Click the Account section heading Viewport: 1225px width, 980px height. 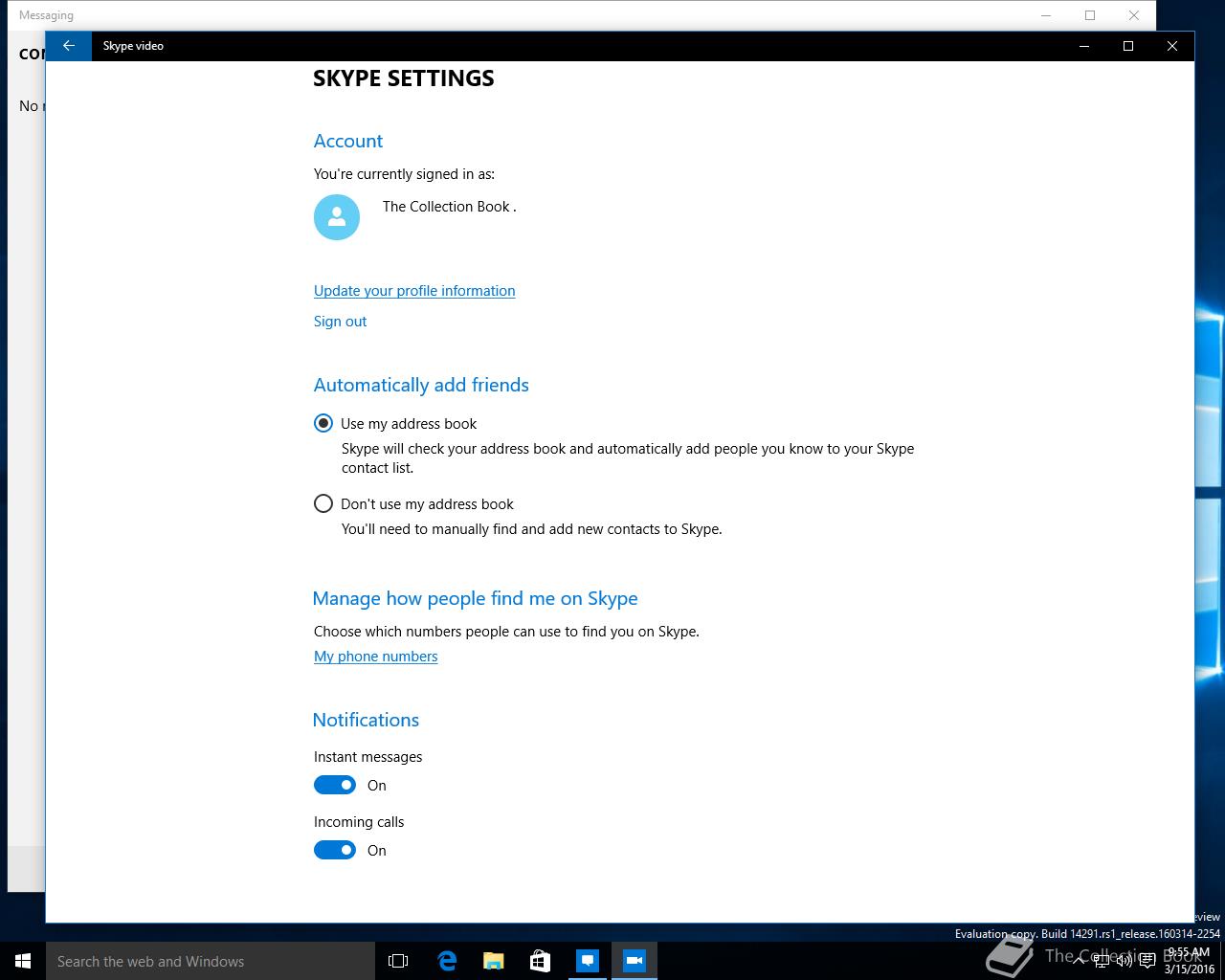click(348, 141)
